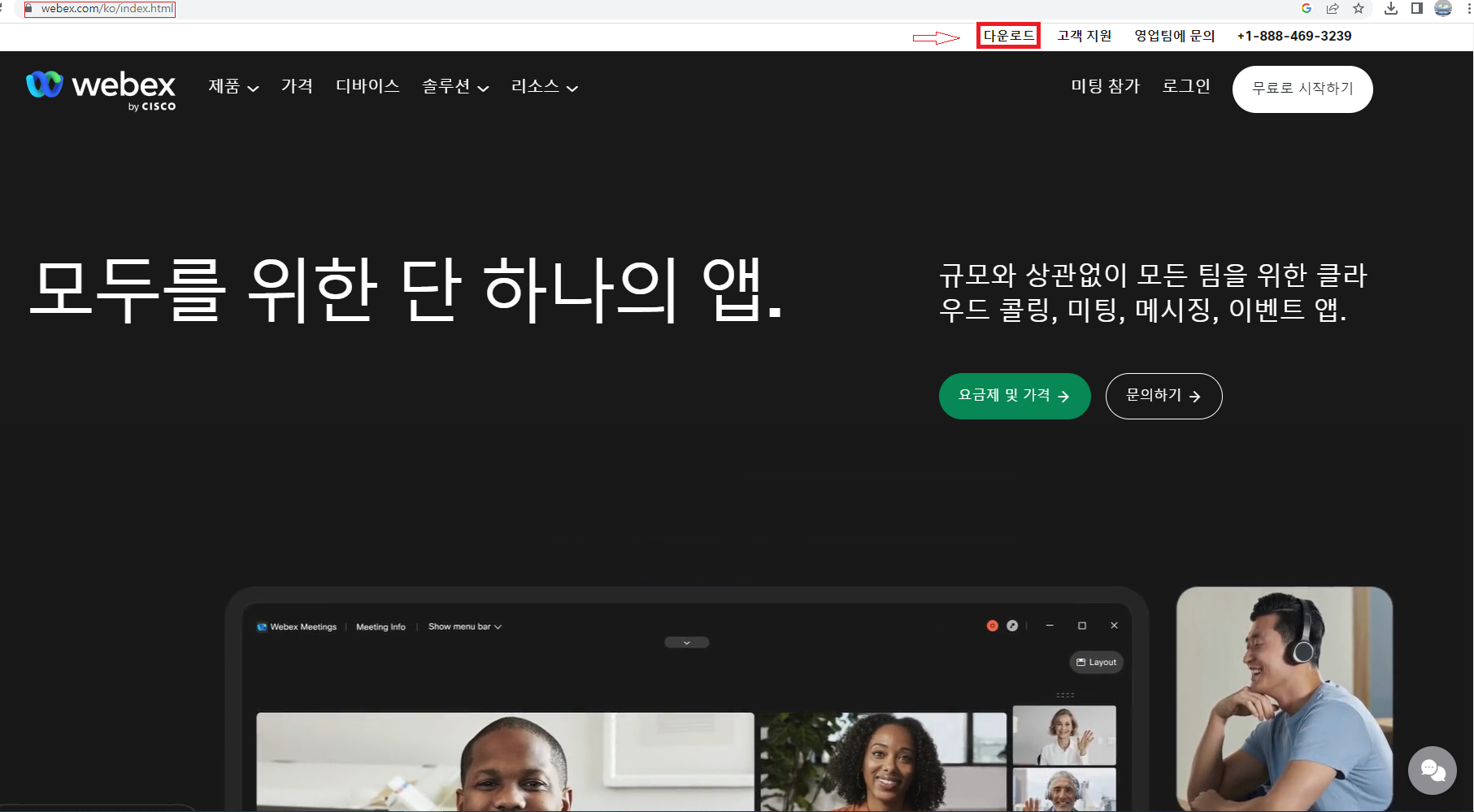Click the 다운로드 link in top bar
The width and height of the screenshot is (1474, 812).
coord(1008,36)
